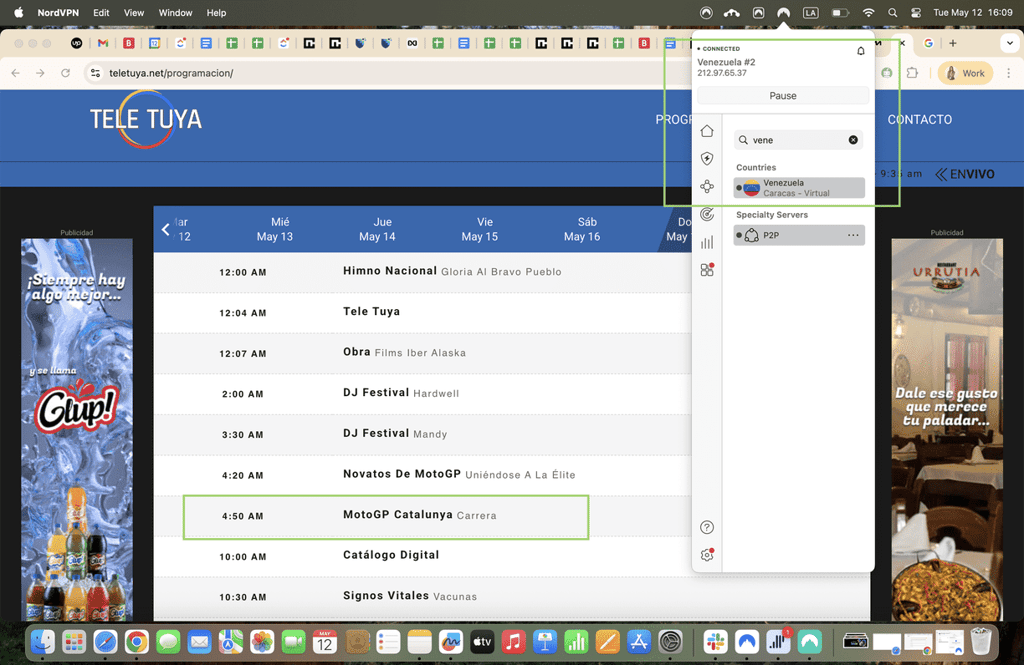Open the CONTACTO page
1024x665 pixels.
coord(920,120)
